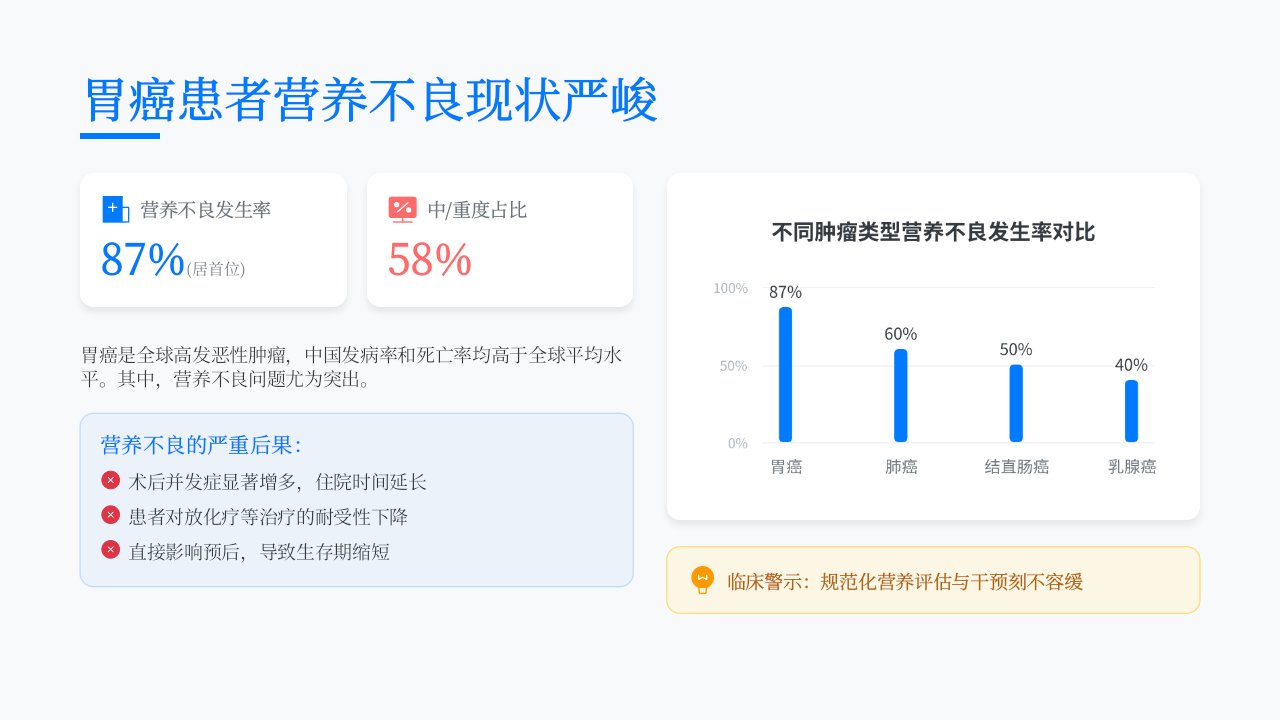Click chart title 不同肿瘤类型营养不良发生率对比
The height and width of the screenshot is (720, 1280).
[933, 232]
